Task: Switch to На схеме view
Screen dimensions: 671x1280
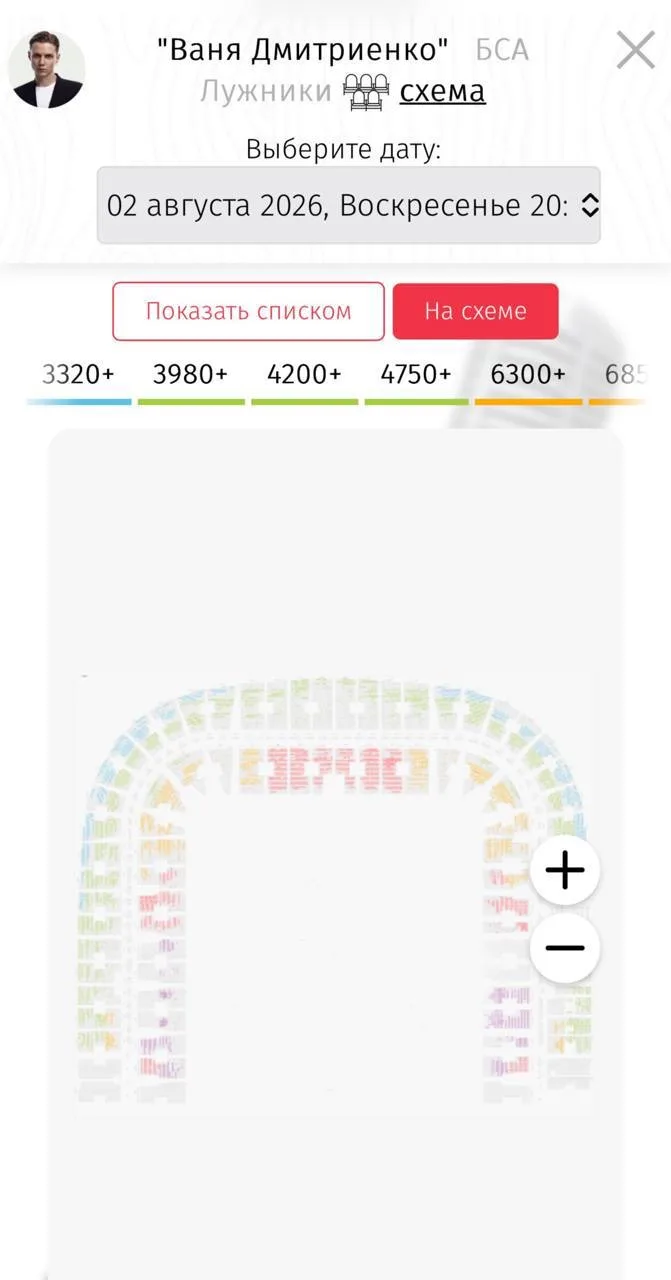Action: click(x=475, y=311)
